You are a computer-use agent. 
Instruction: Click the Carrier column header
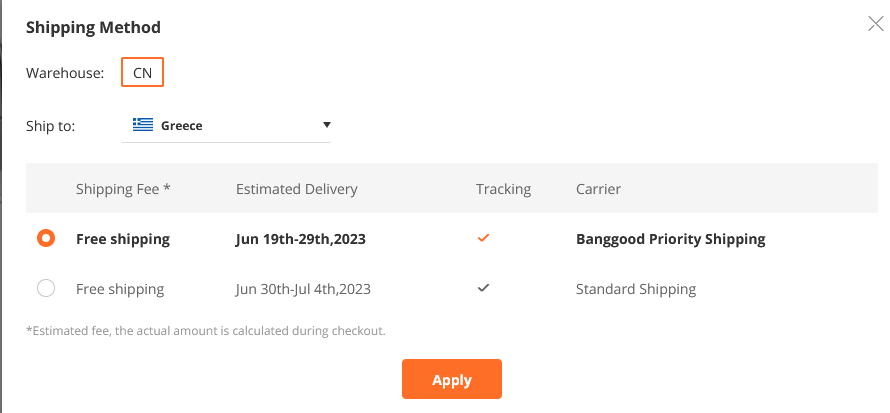(598, 189)
